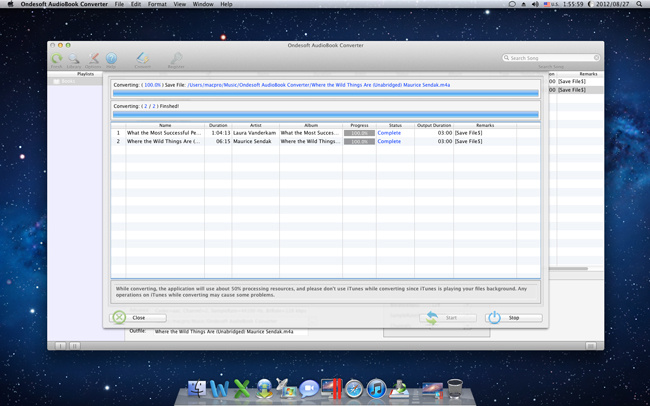Open the Apple menu

coord(10,4)
